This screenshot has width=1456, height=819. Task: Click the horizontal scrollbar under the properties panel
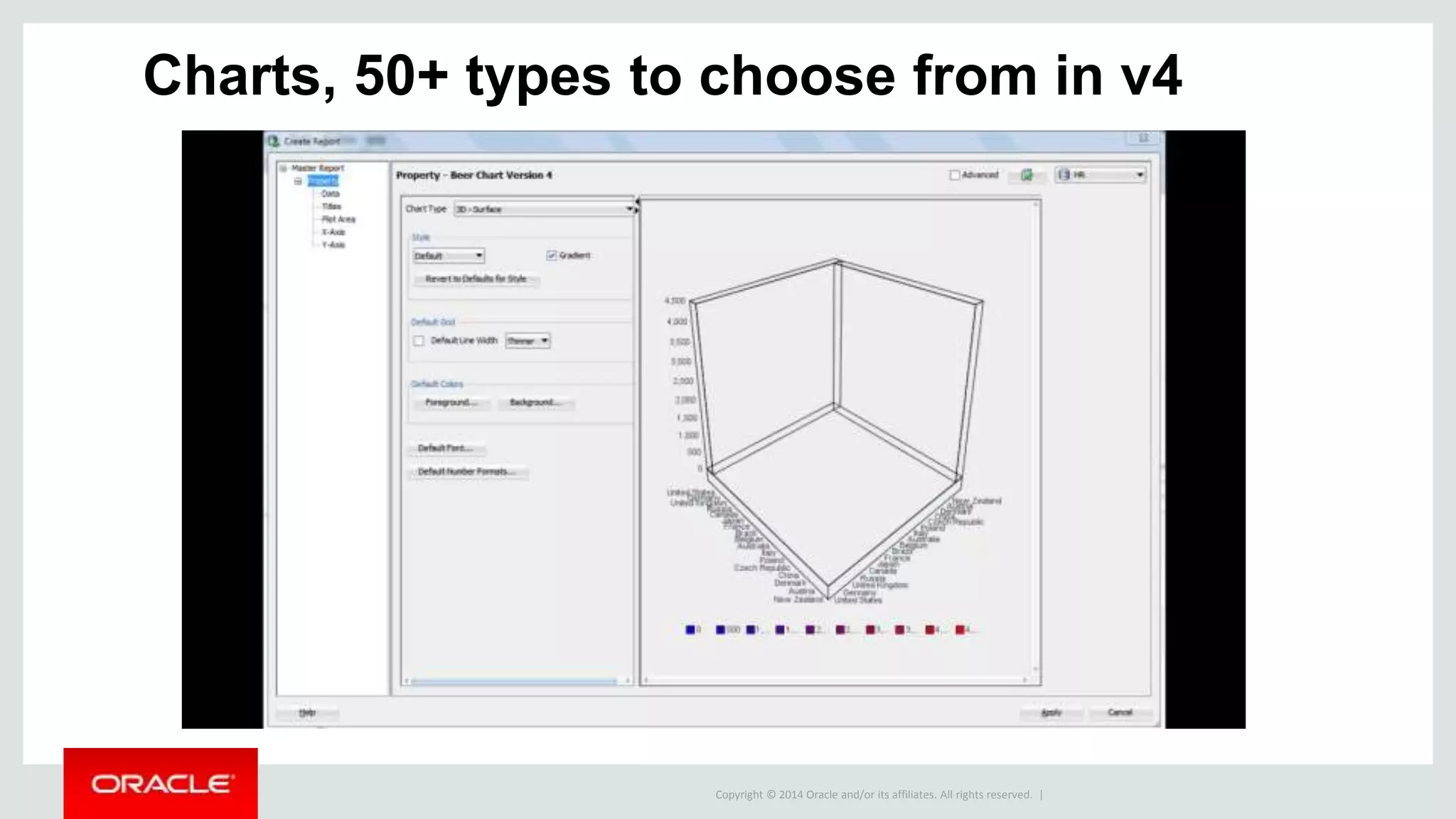(x=513, y=682)
